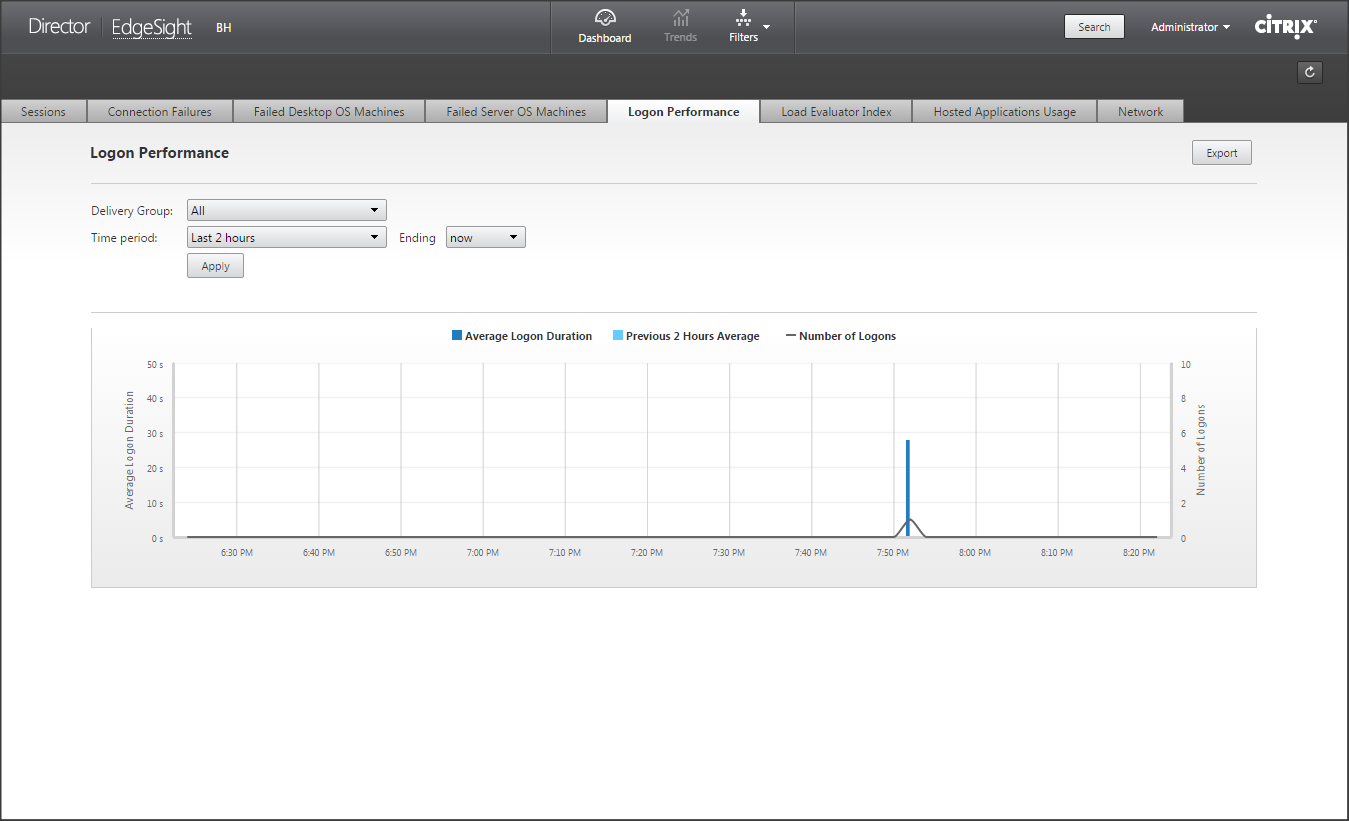Open the Ending time dropdown
Screen dimensions: 1349x821
pos(485,237)
